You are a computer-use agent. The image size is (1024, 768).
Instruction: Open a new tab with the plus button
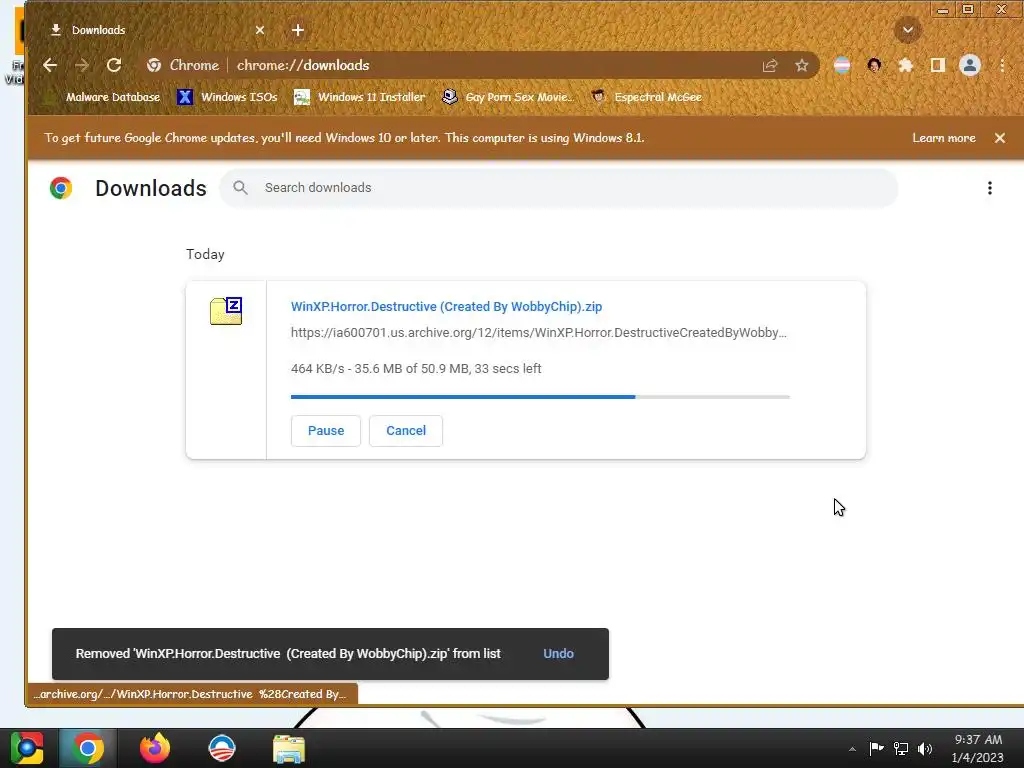click(298, 30)
